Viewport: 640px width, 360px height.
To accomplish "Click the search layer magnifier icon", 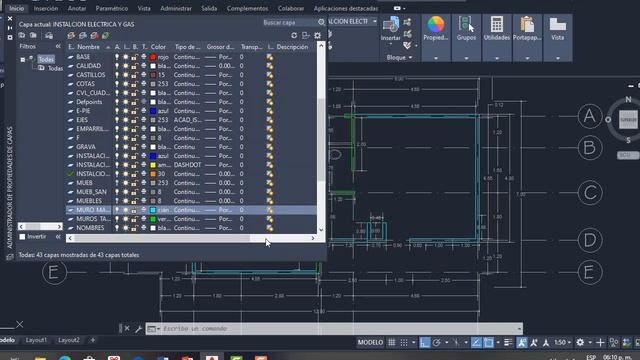I will 321,22.
